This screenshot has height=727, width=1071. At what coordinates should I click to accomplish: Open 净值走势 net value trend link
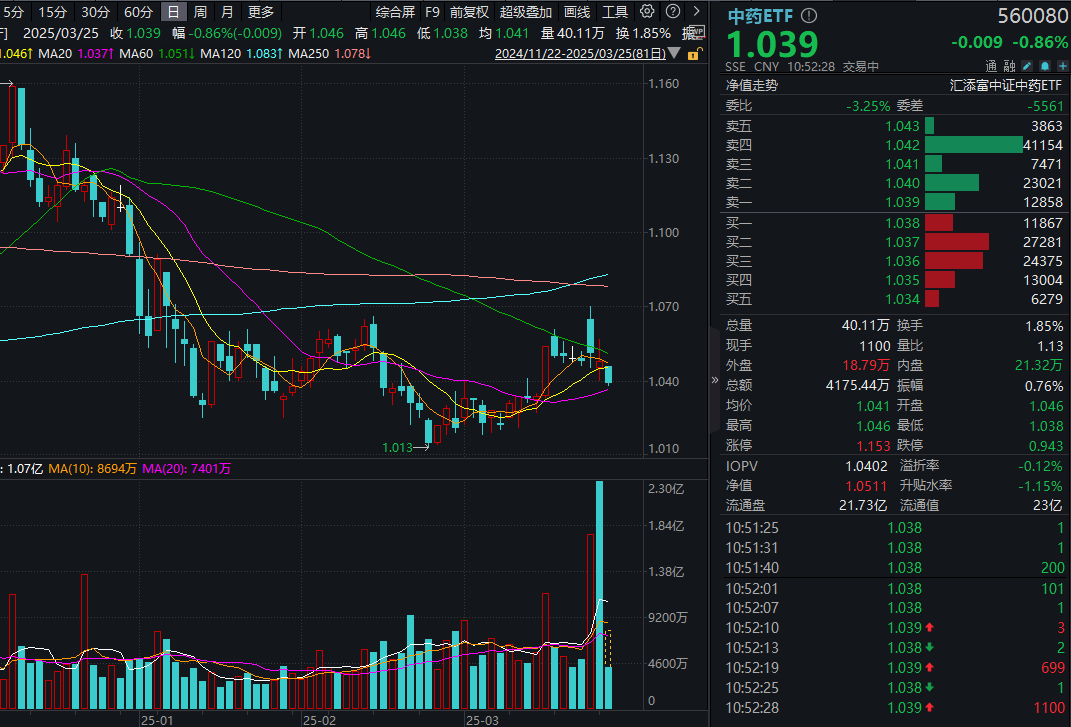(752, 85)
